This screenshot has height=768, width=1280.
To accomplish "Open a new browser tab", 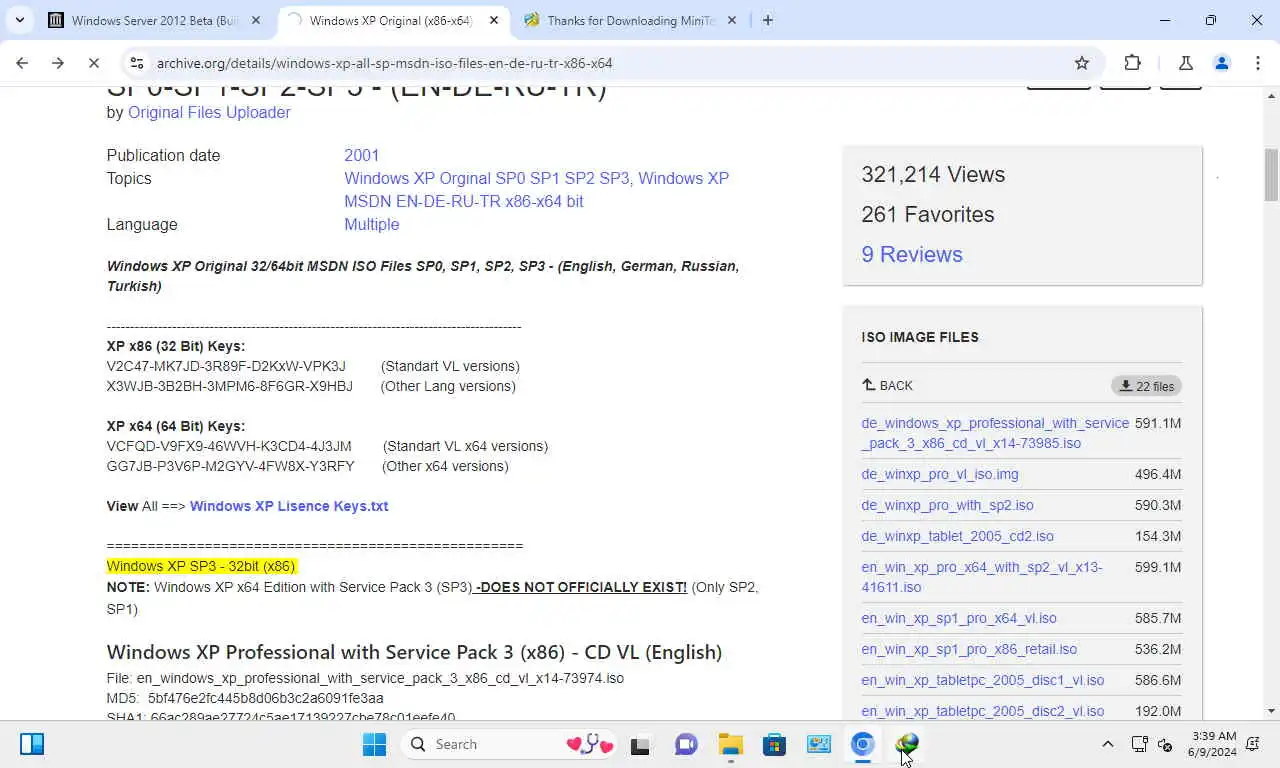I will point(768,20).
